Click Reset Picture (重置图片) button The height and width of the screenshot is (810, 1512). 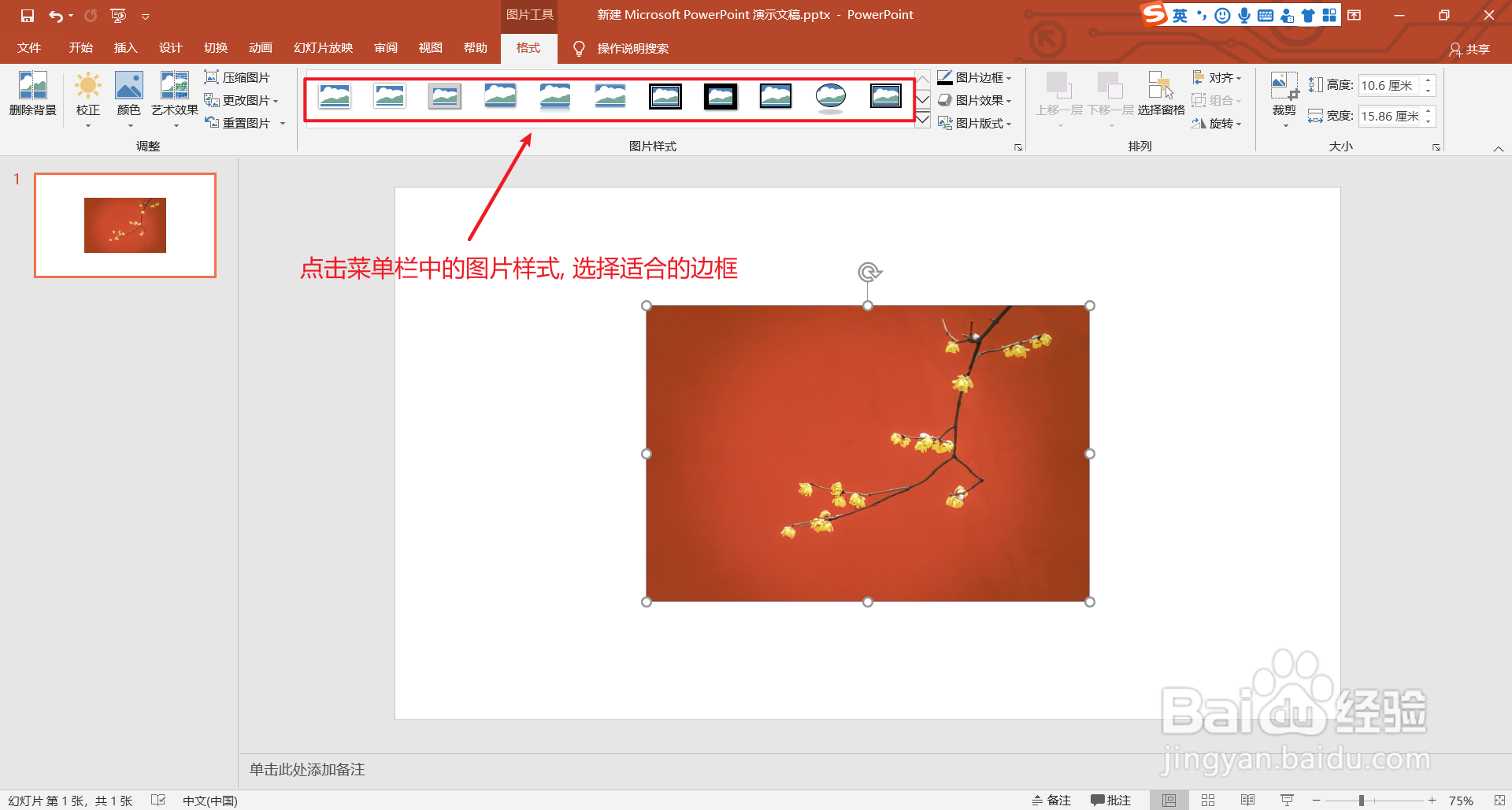(238, 123)
